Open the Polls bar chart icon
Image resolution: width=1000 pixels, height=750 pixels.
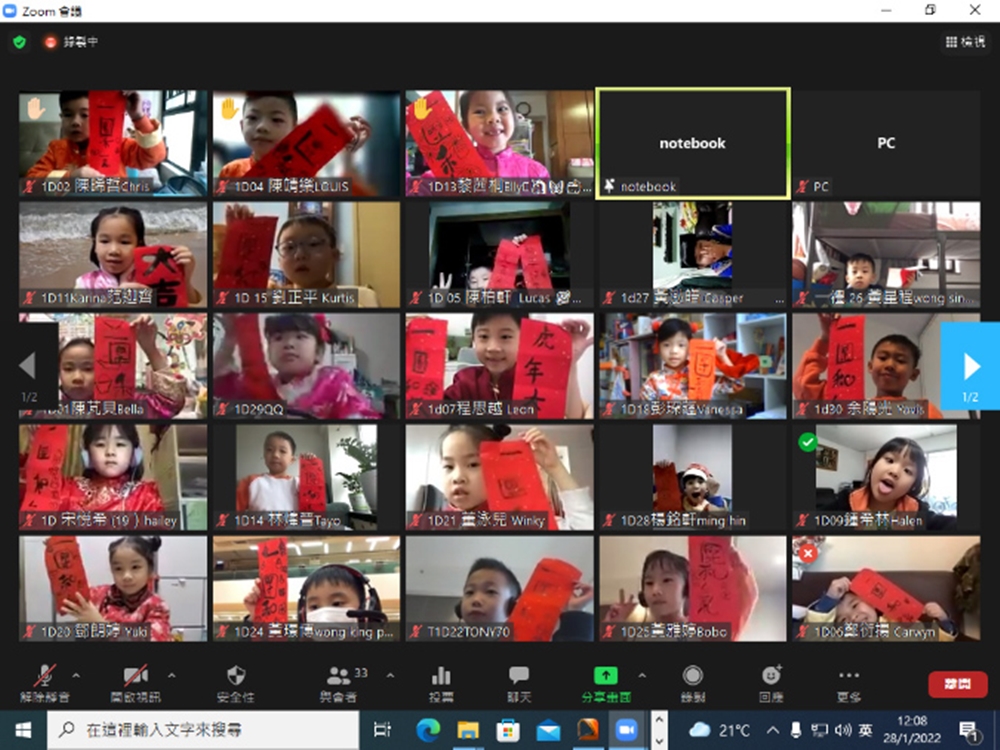(441, 682)
